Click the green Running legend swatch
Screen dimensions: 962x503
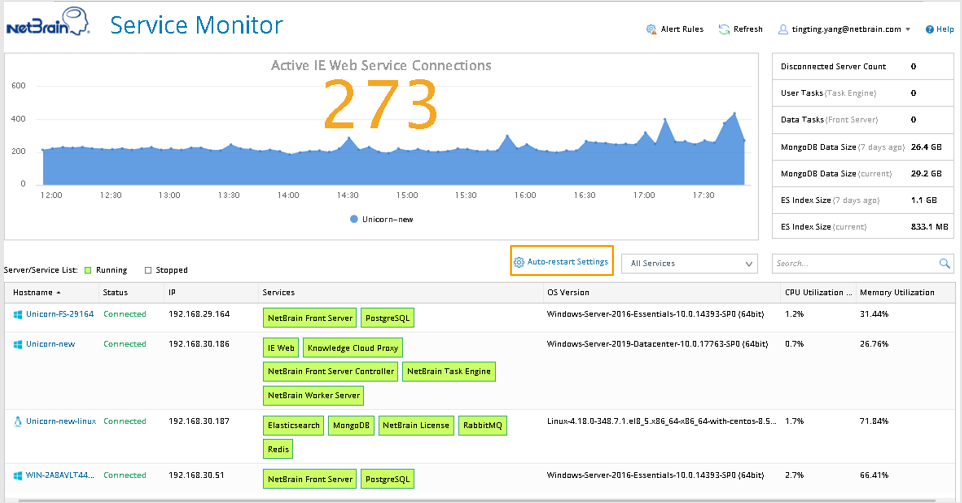(x=88, y=270)
